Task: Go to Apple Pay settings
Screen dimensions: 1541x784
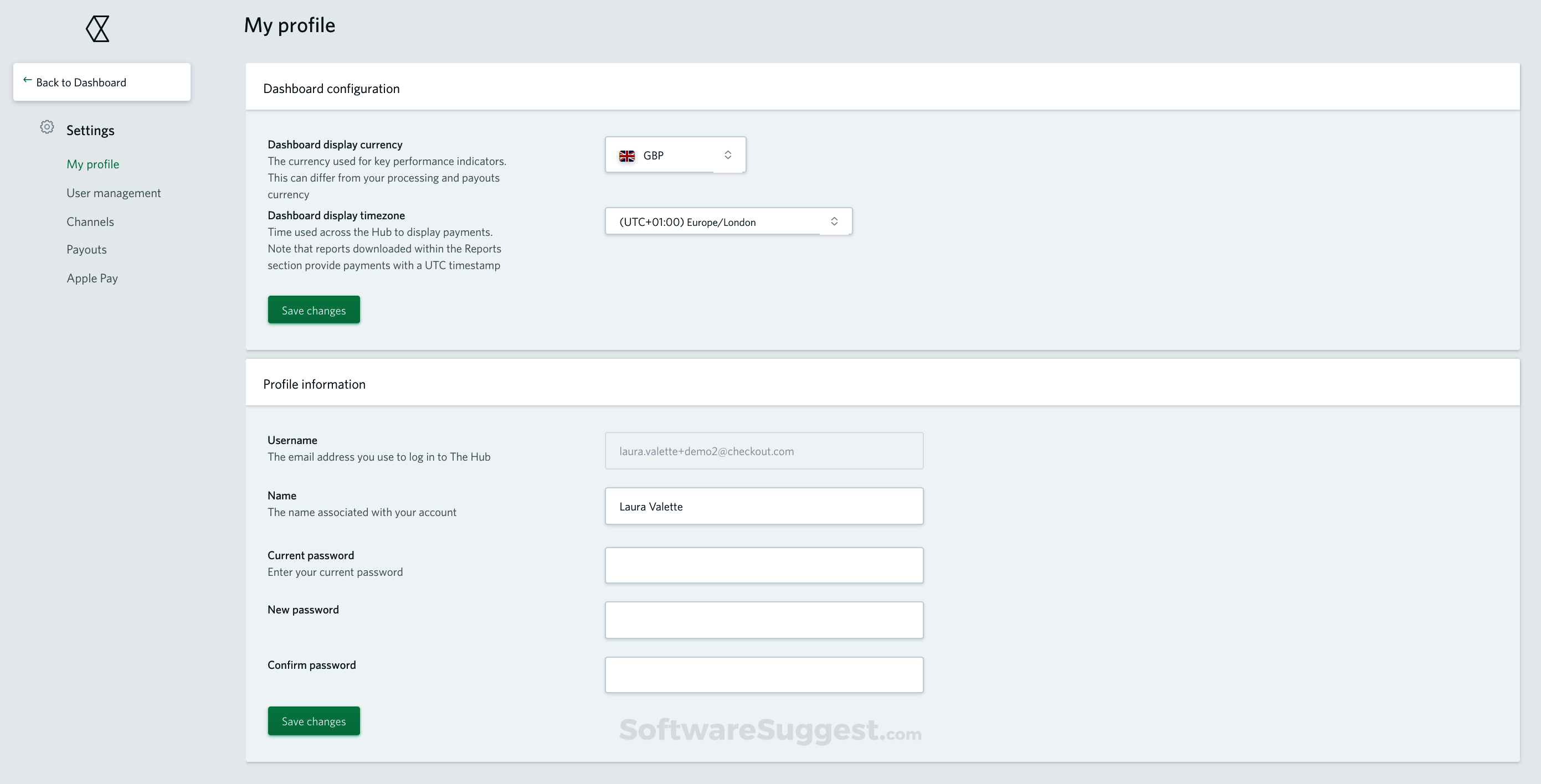Action: 91,277
